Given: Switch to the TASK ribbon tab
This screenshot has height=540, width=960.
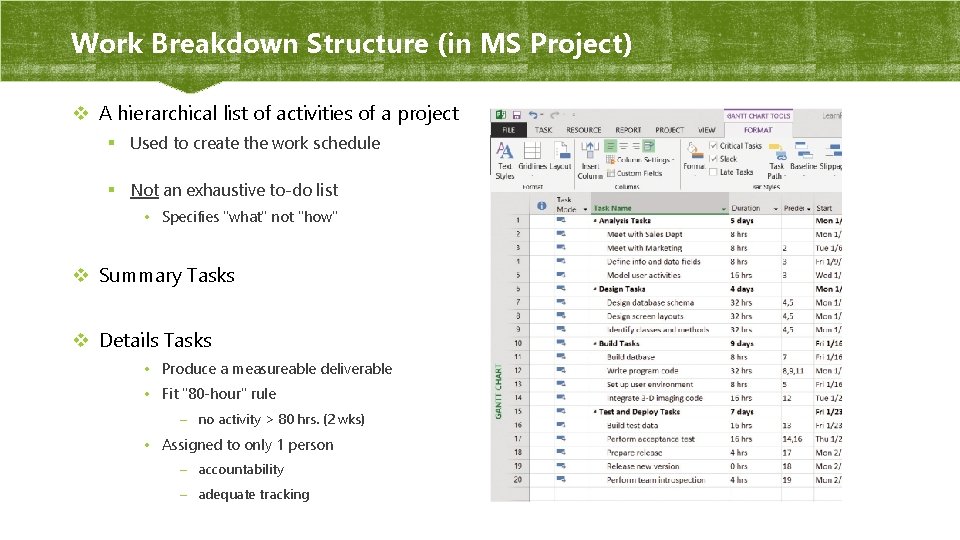Looking at the screenshot, I should 543,130.
